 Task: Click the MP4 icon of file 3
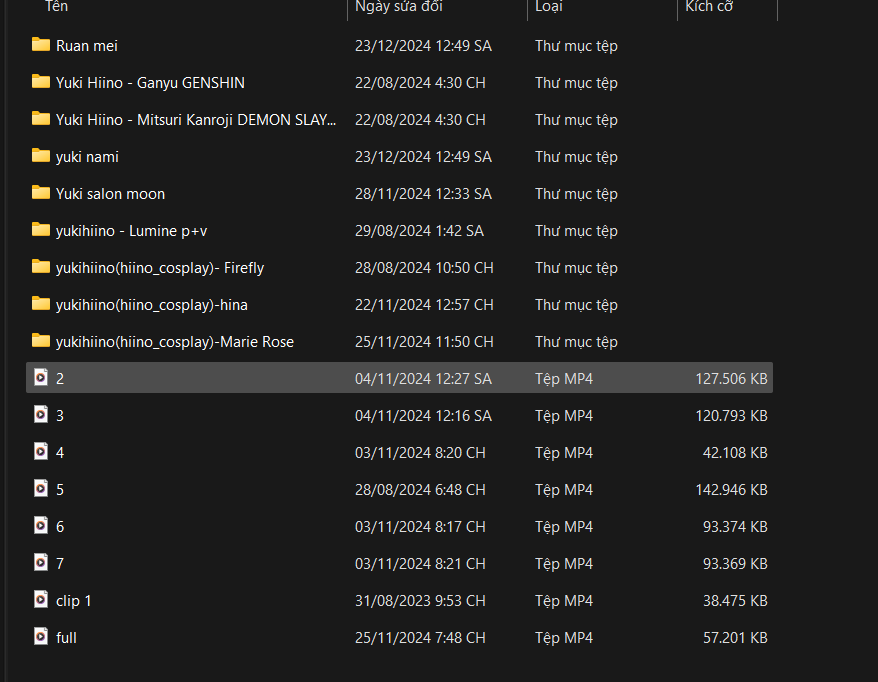[41, 415]
